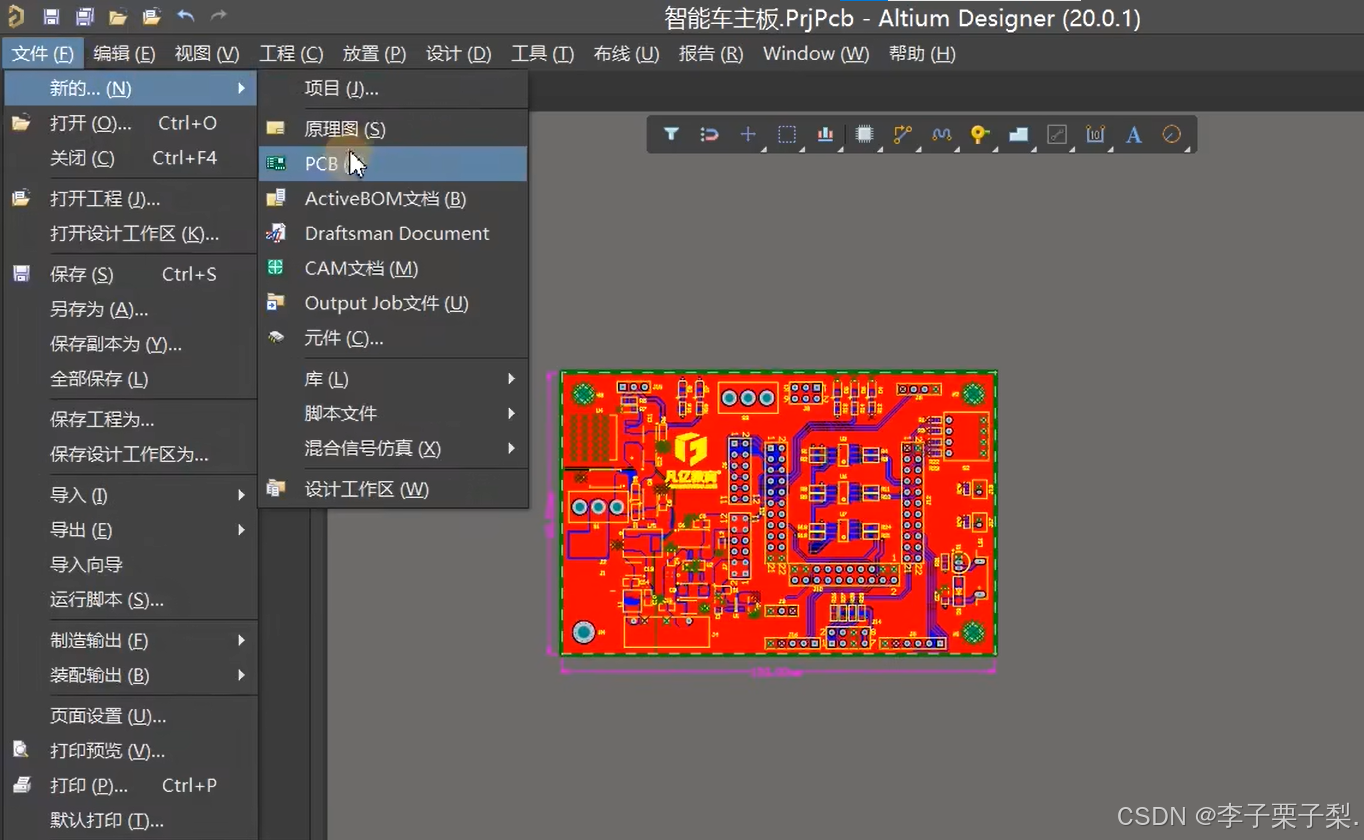The height and width of the screenshot is (840, 1364).
Task: Select the move objects cross icon
Action: pyautogui.click(x=748, y=134)
